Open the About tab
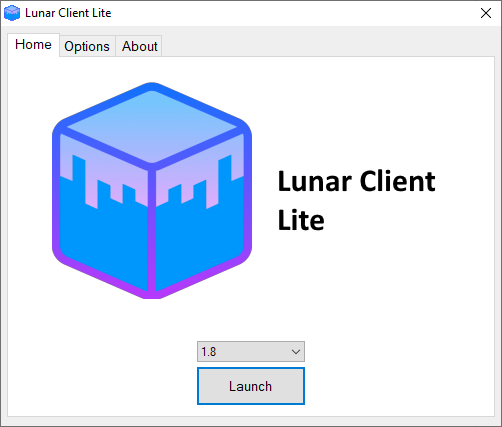This screenshot has width=502, height=427. (x=139, y=46)
